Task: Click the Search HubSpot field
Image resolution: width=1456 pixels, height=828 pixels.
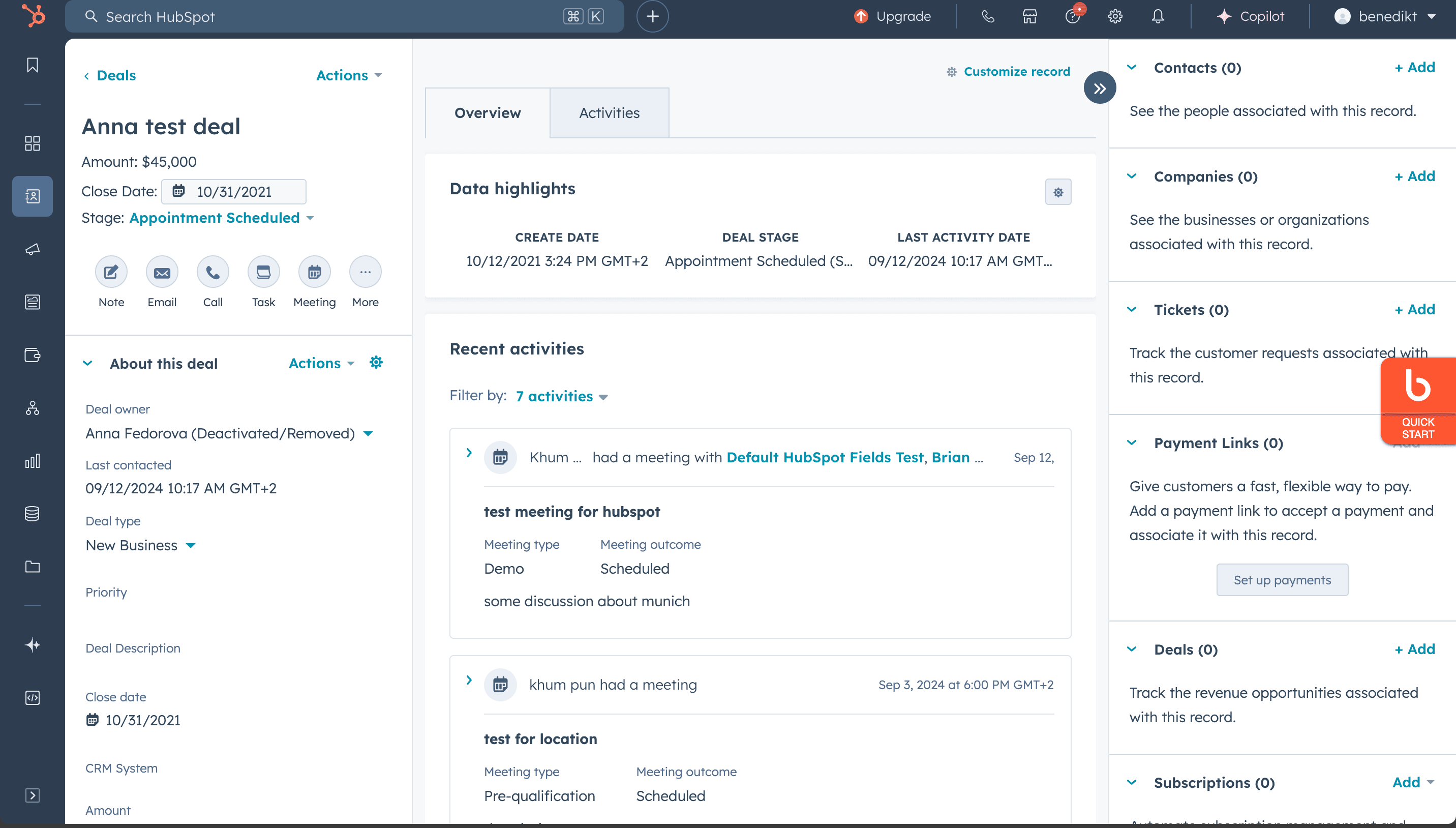Action: click(344, 16)
